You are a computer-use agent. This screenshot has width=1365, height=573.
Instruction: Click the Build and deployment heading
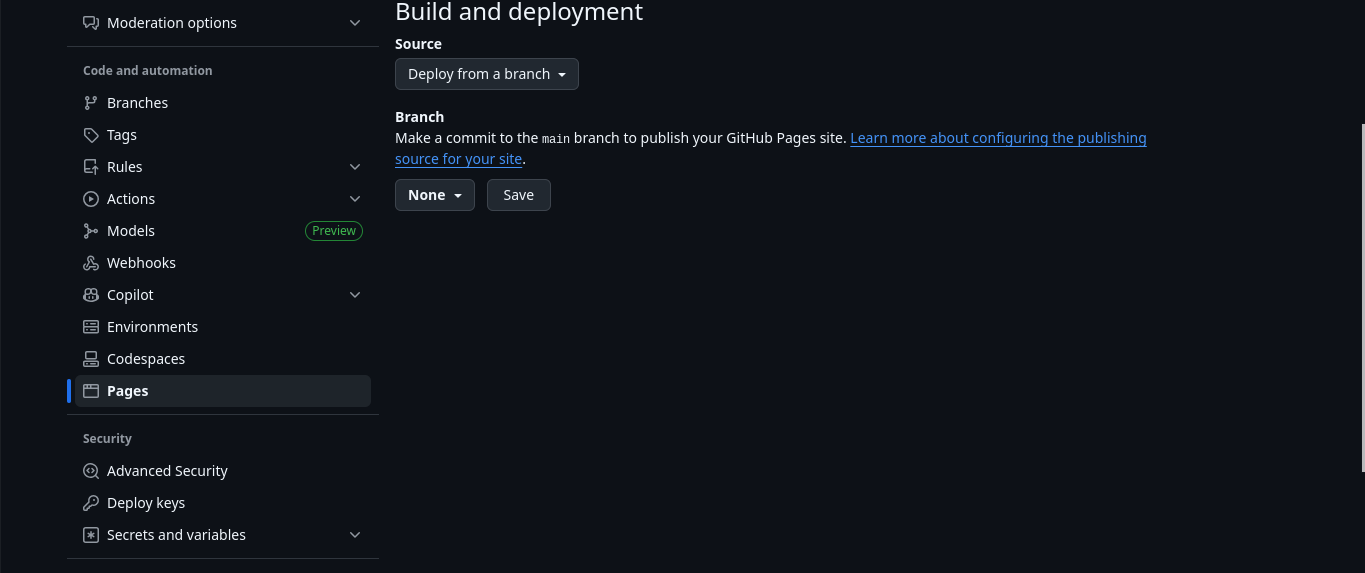(x=519, y=12)
